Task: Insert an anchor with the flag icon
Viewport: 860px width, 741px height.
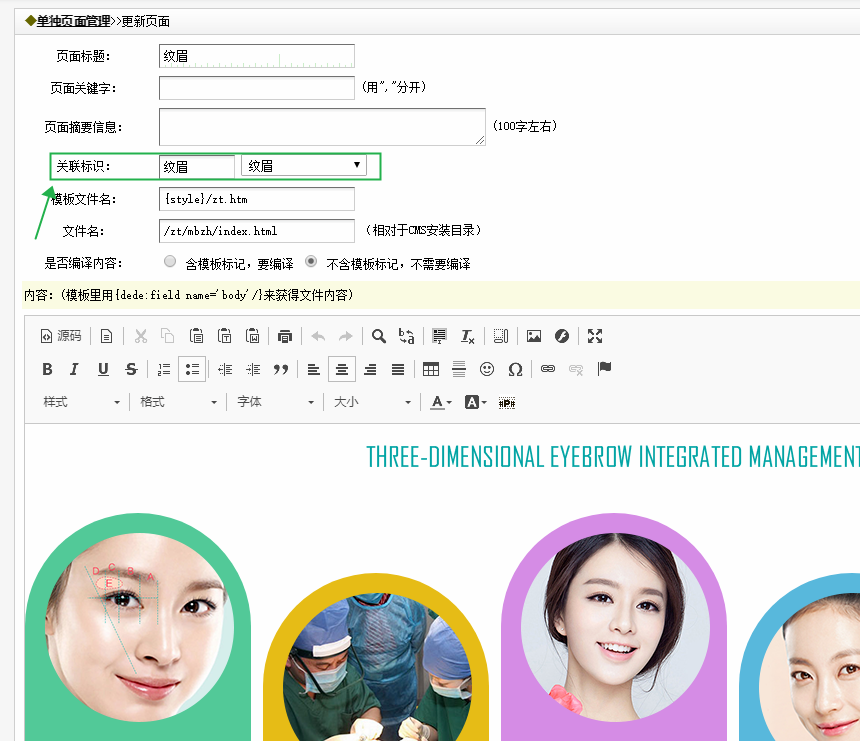Action: point(604,369)
